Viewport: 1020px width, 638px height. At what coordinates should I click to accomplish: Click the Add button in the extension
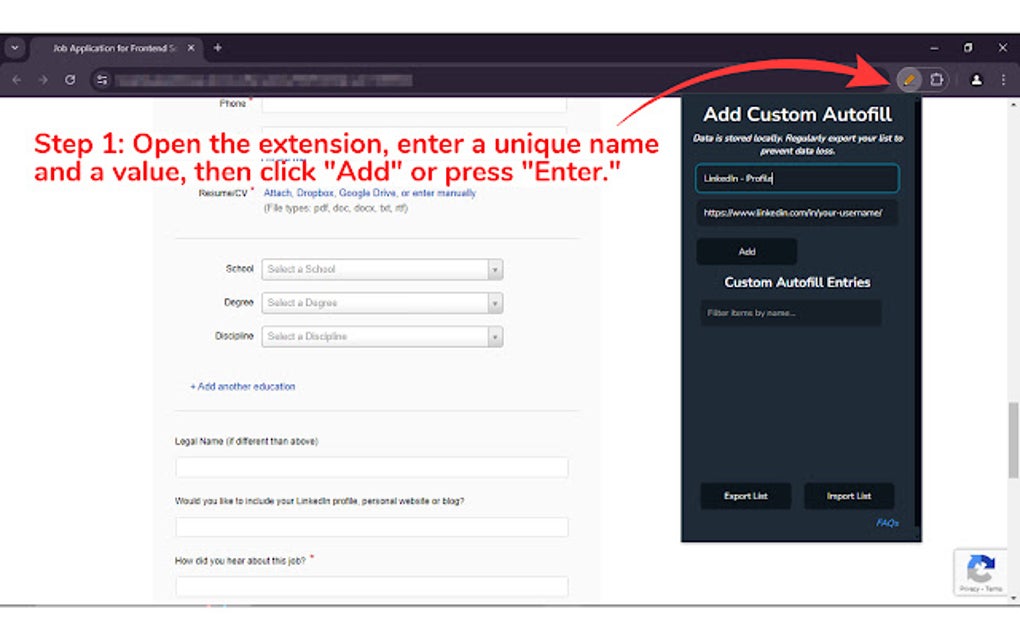(745, 252)
